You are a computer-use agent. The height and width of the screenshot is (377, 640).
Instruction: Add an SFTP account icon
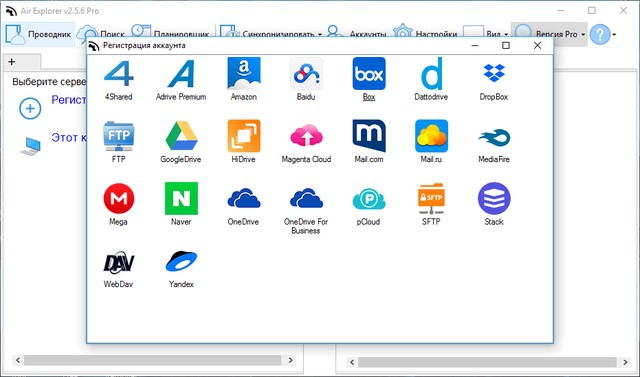(x=431, y=199)
